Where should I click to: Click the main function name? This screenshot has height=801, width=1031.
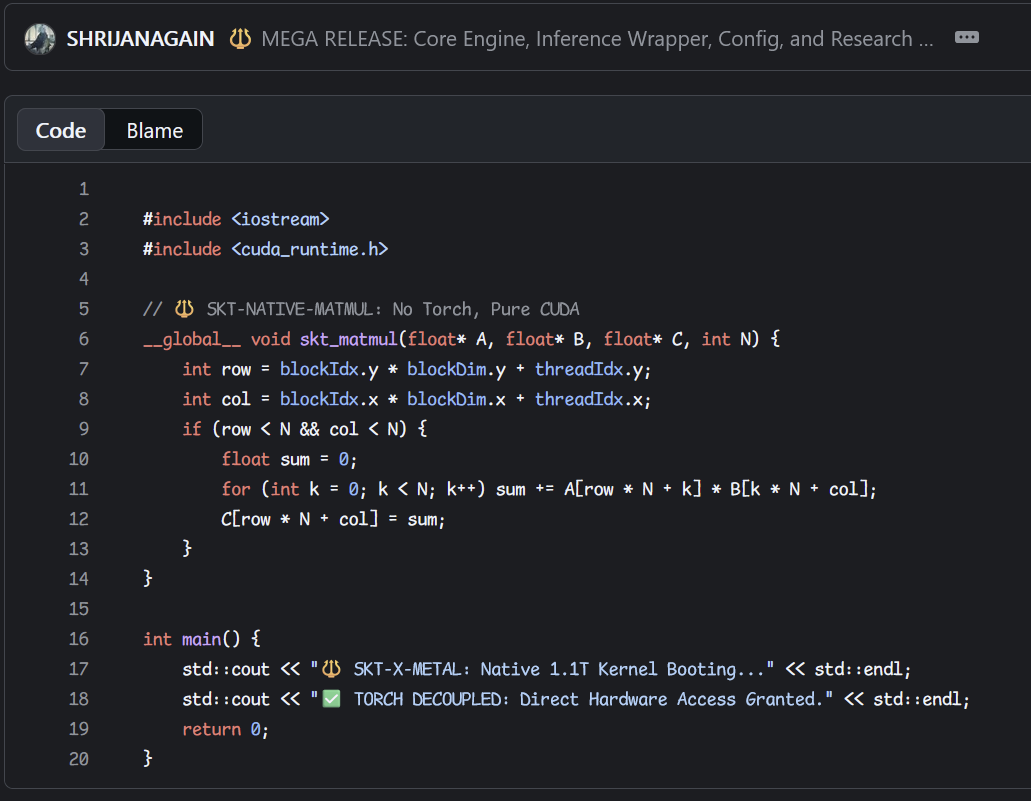point(201,639)
